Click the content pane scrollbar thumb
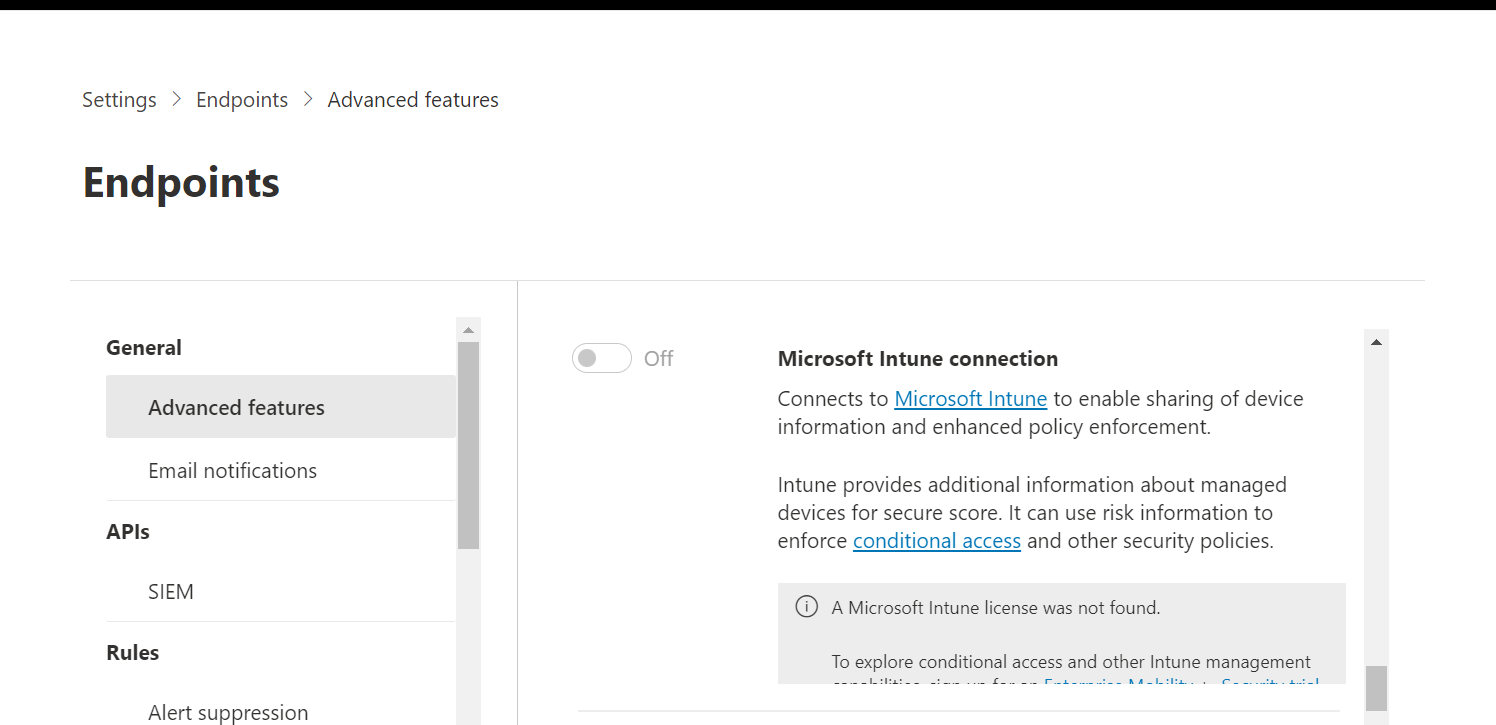Image resolution: width=1496 pixels, height=725 pixels. (x=1376, y=687)
